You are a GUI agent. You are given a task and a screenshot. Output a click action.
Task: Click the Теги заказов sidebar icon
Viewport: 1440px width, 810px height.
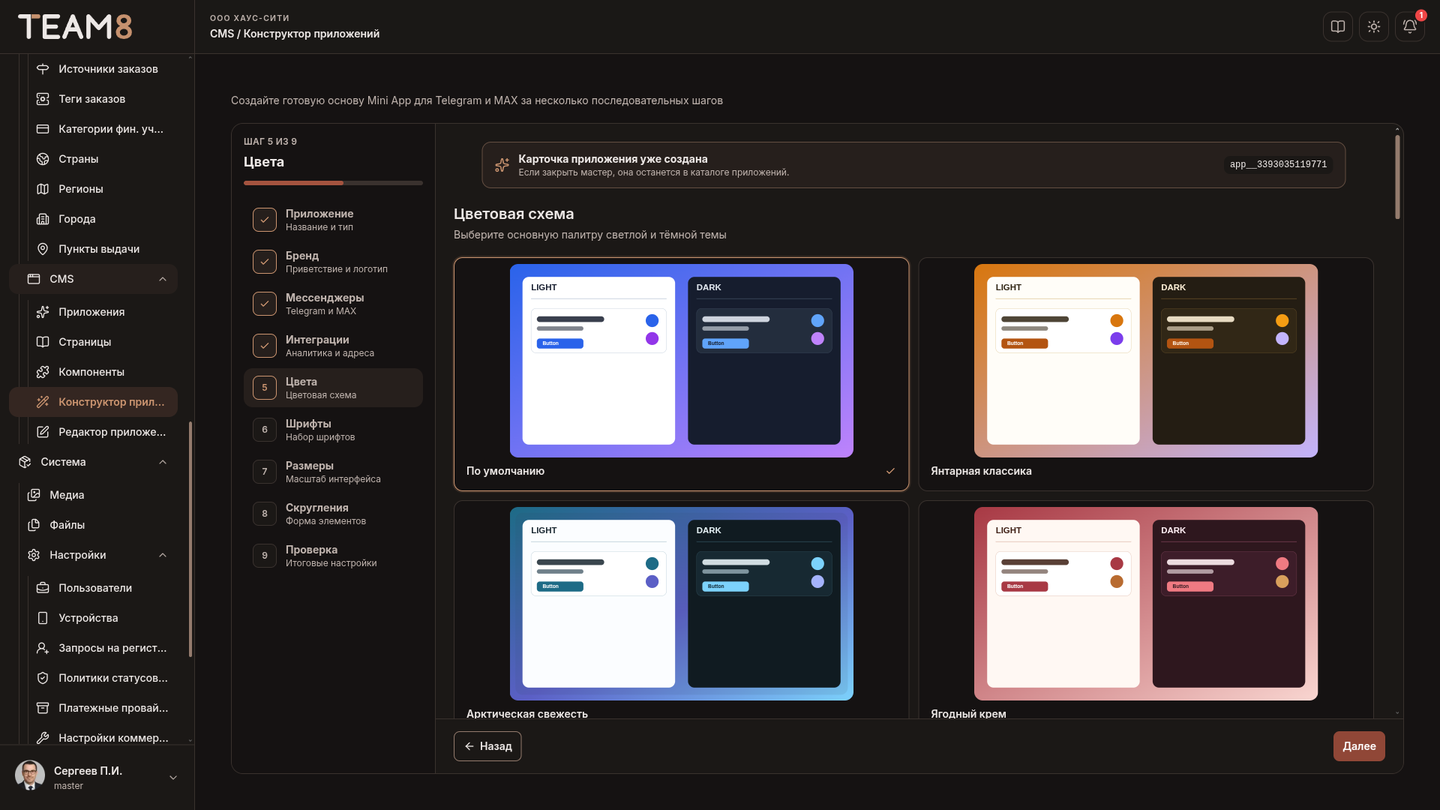42,99
